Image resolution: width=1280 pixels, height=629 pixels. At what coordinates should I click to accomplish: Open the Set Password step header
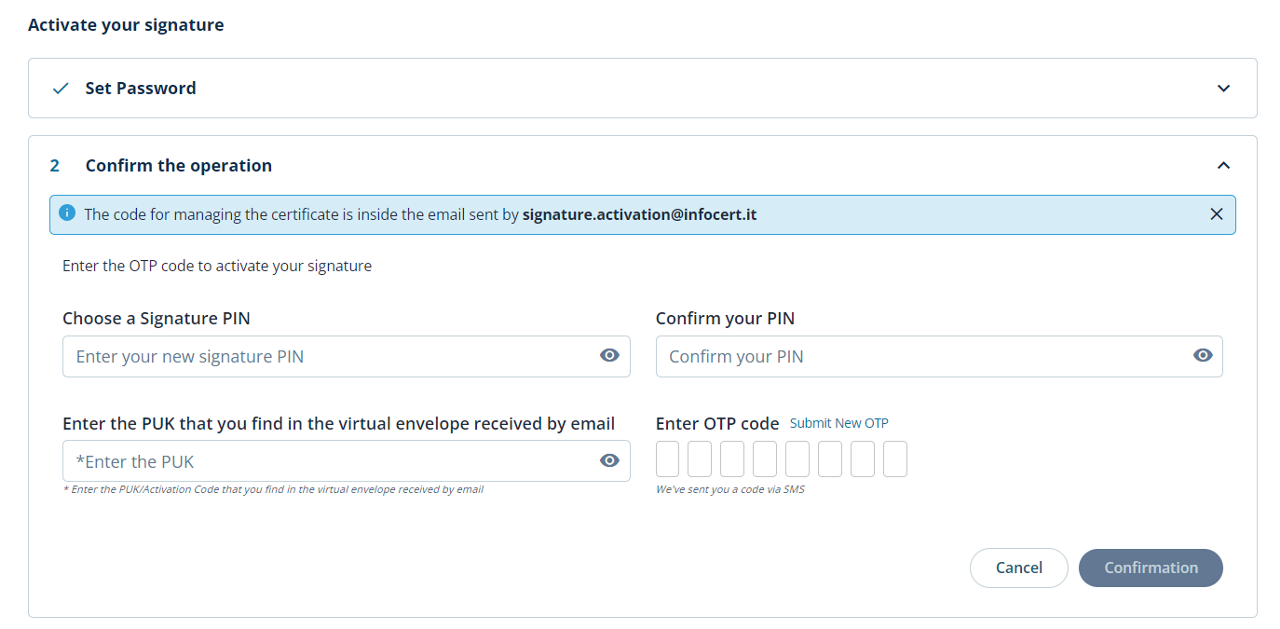140,88
